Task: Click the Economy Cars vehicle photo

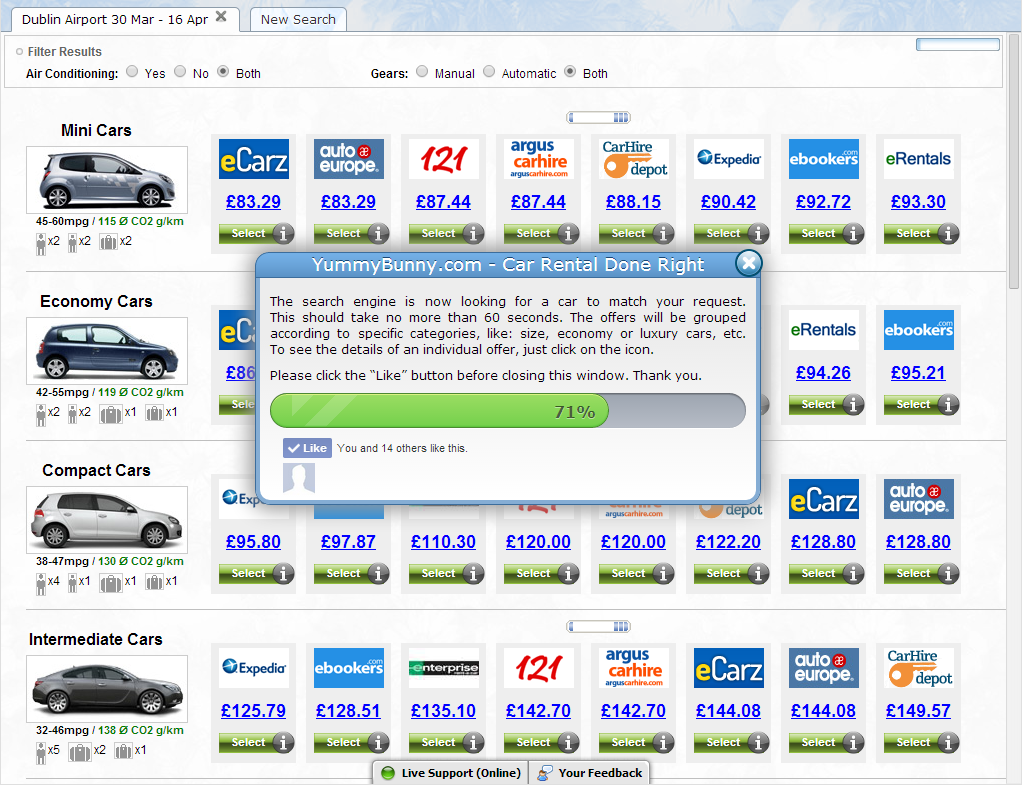Action: point(107,351)
